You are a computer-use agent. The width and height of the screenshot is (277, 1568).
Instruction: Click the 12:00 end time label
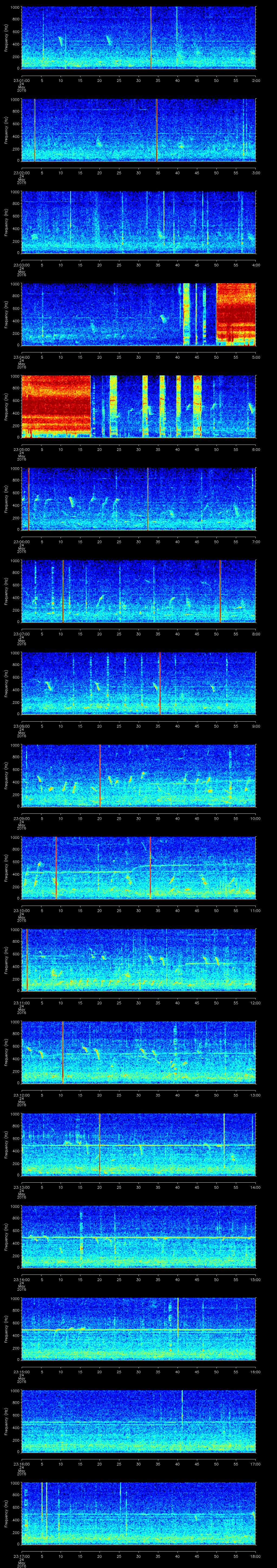point(256,1003)
